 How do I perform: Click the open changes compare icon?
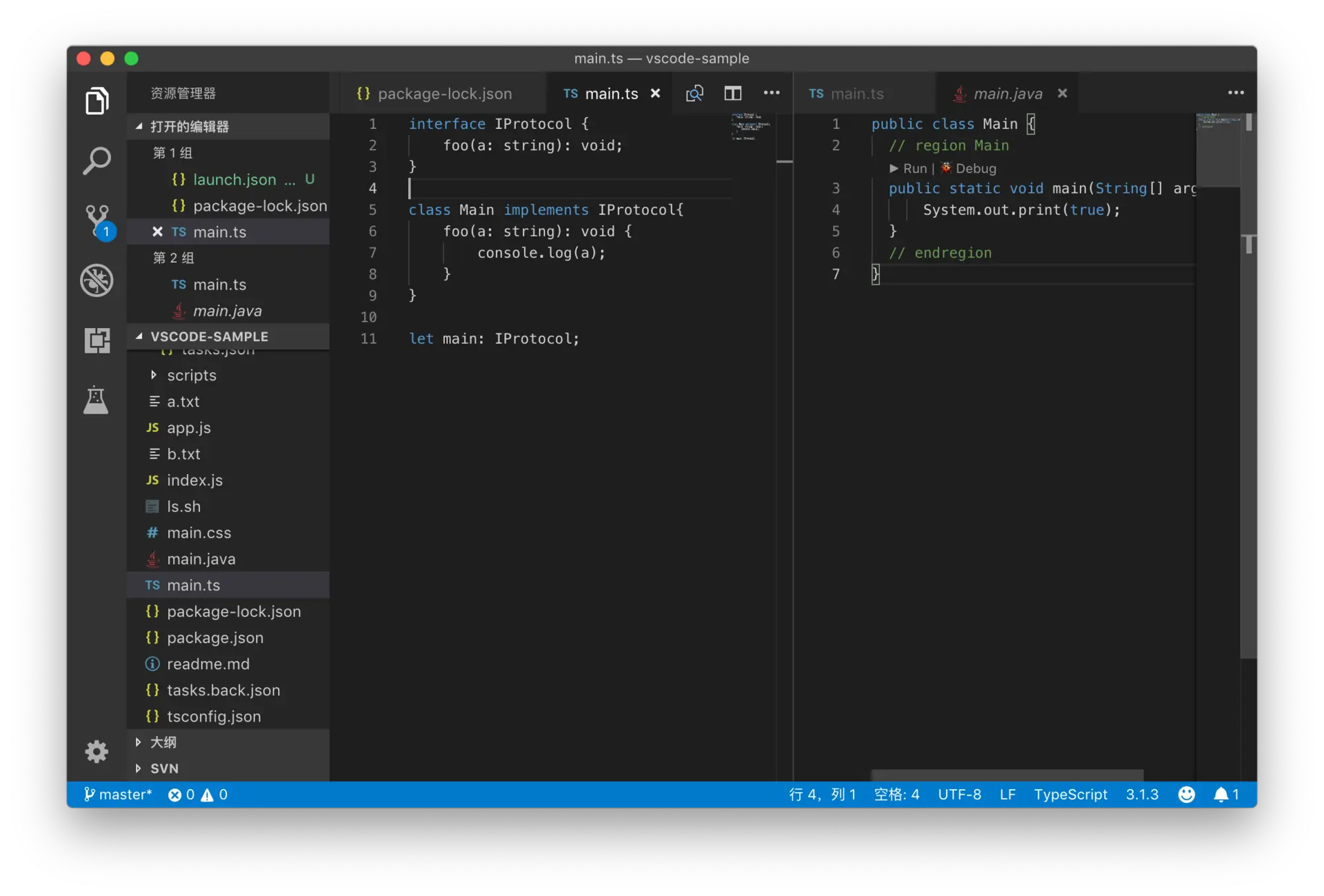pos(694,93)
